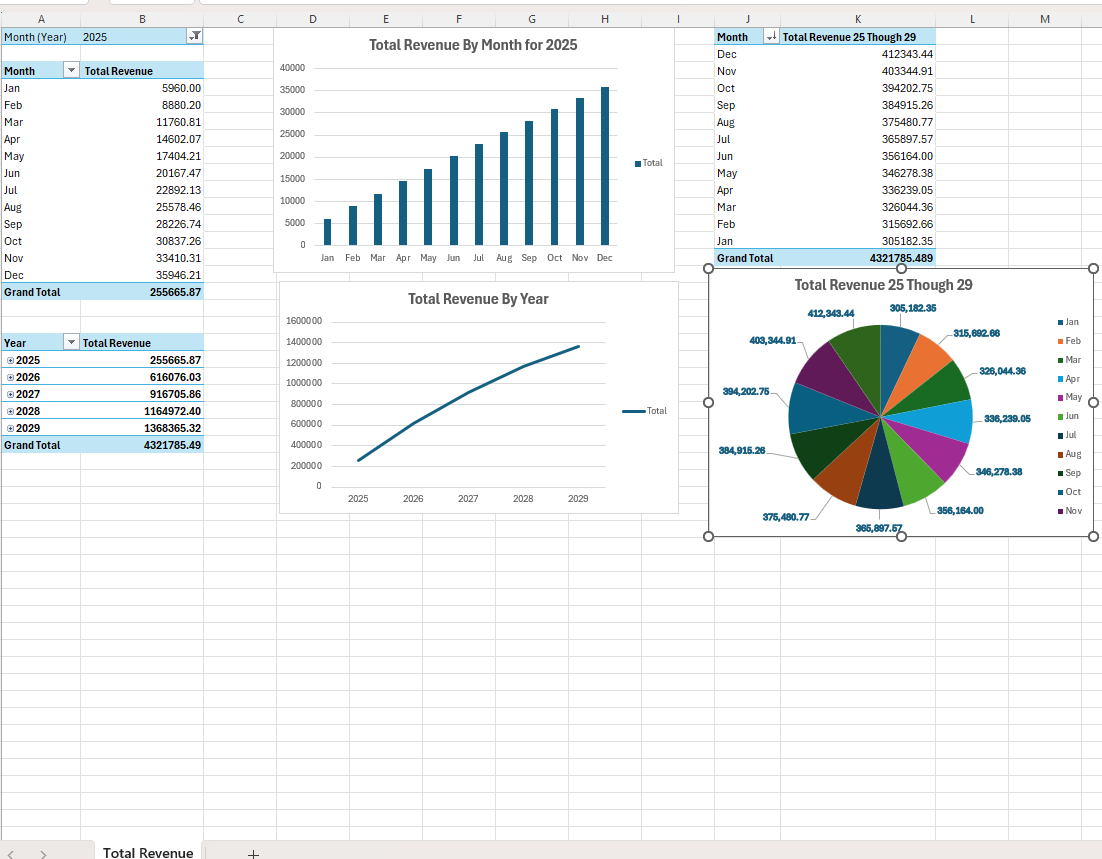The height and width of the screenshot is (859, 1102).
Task: Click the Apr legend entry in pie chart
Action: tap(1068, 379)
